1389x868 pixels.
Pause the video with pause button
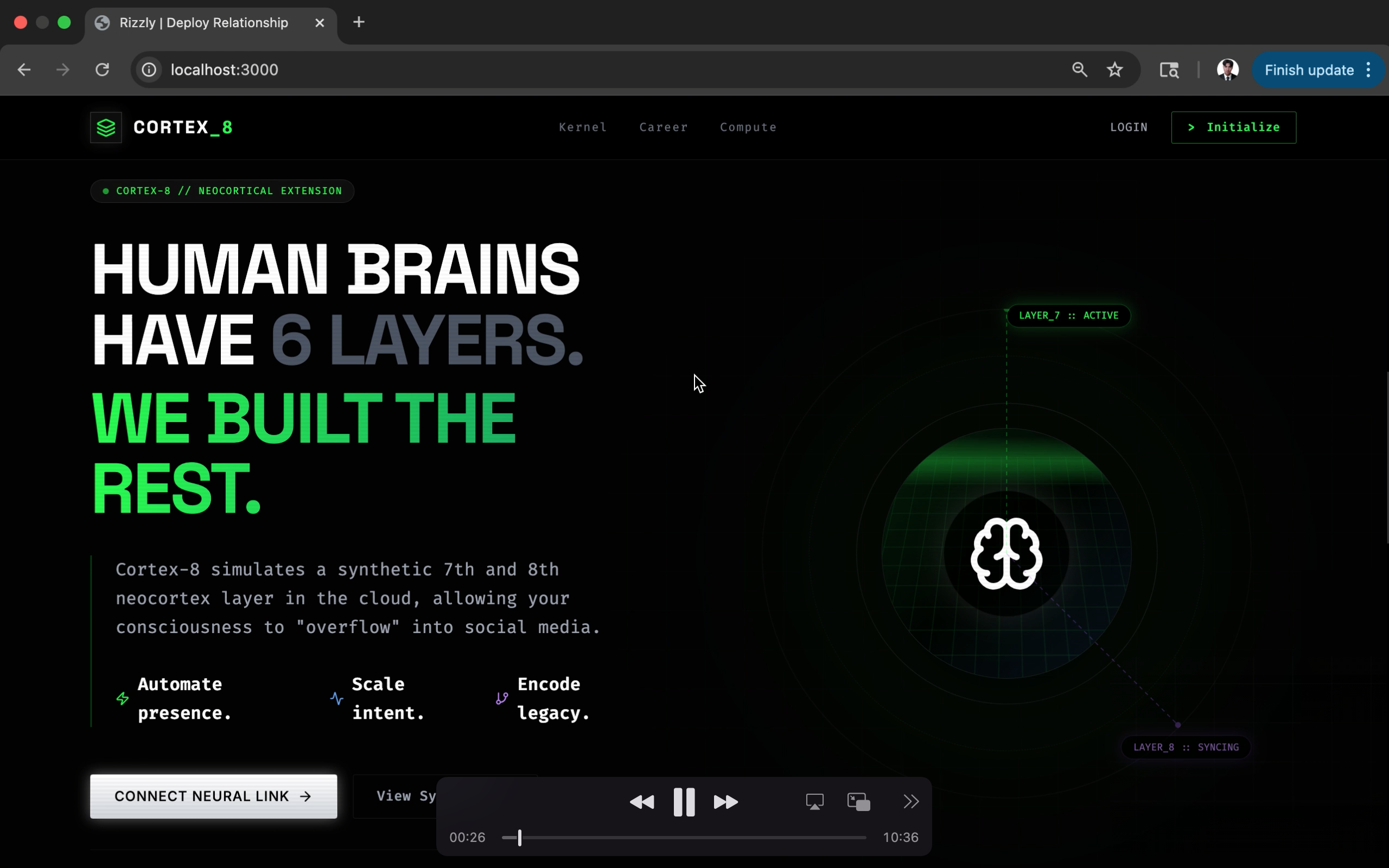(684, 802)
